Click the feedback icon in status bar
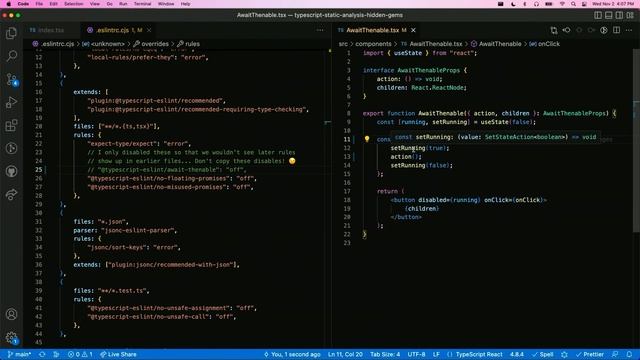Viewport: 640px width, 360px height. click(x=615, y=354)
